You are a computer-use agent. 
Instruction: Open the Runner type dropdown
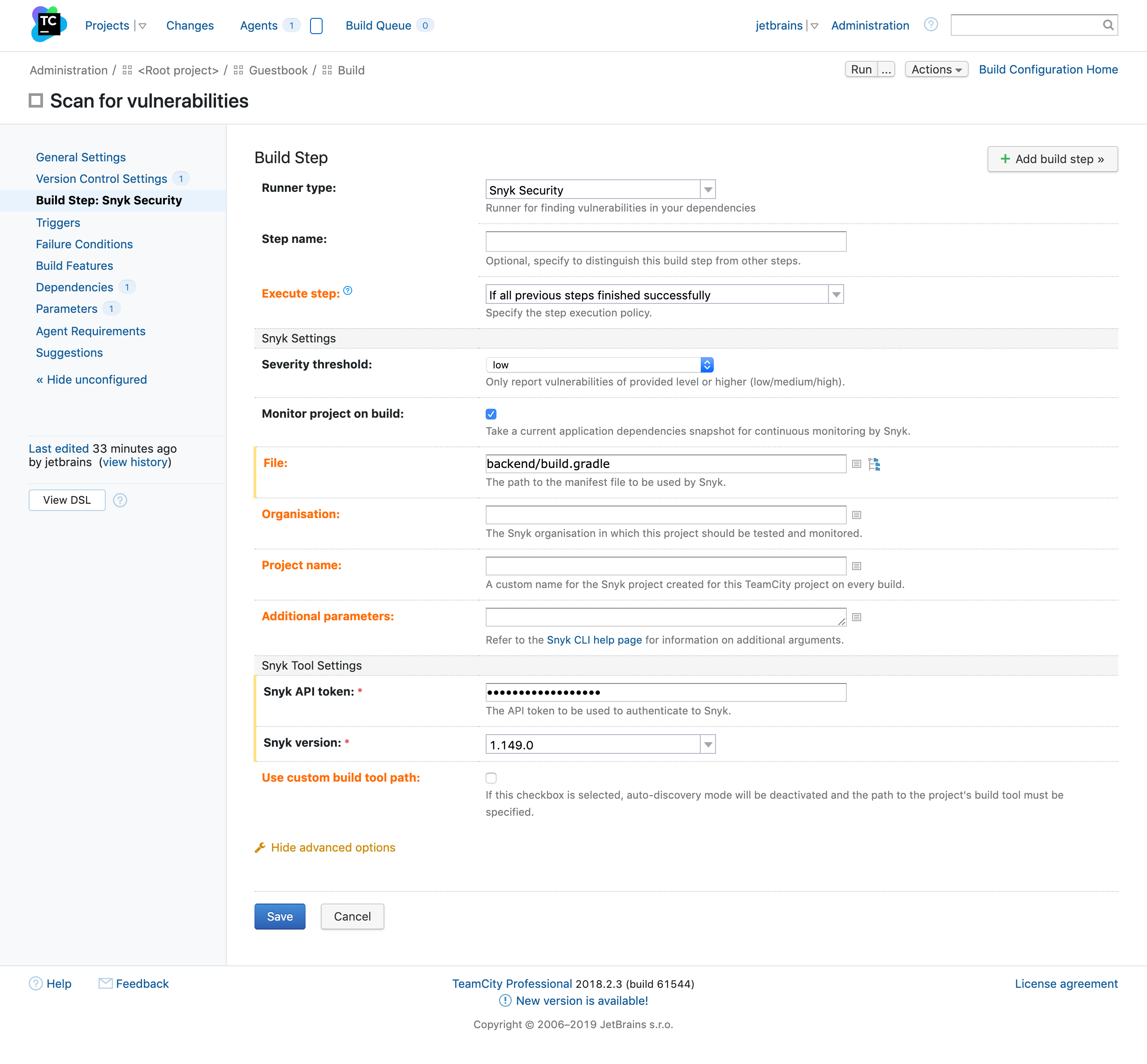pos(600,190)
